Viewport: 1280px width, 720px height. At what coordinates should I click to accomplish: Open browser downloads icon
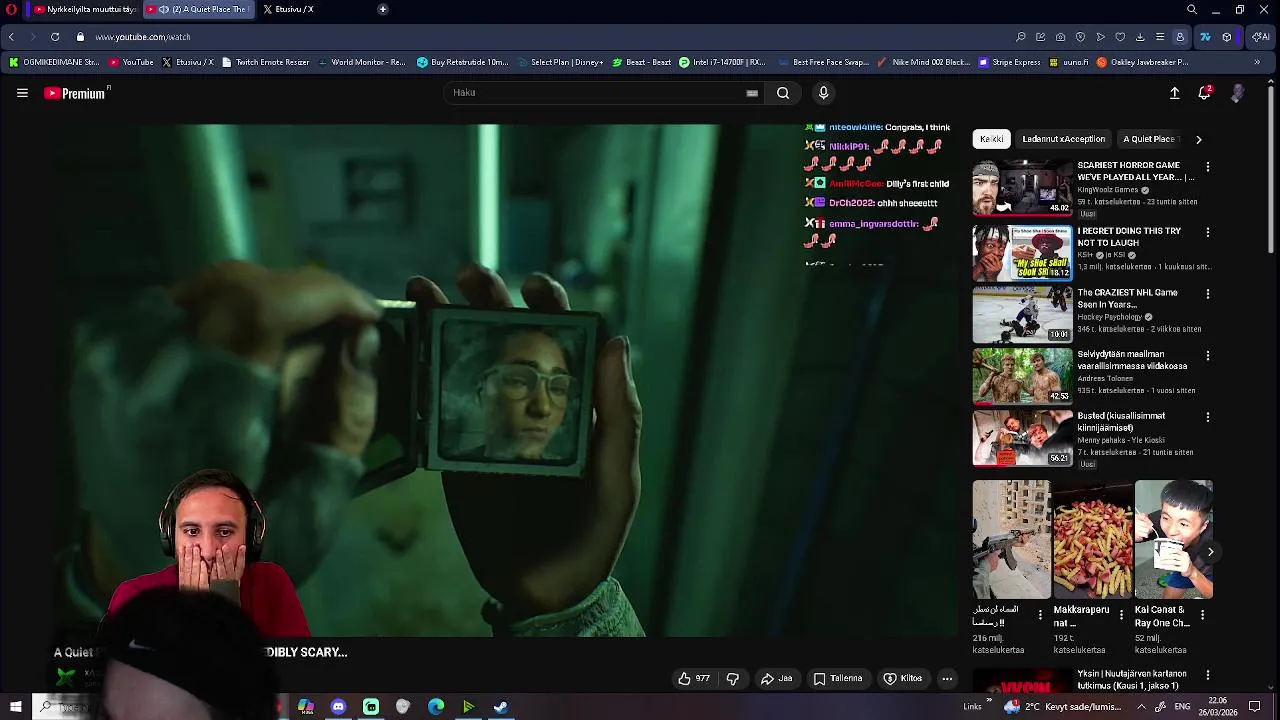[x=1140, y=37]
